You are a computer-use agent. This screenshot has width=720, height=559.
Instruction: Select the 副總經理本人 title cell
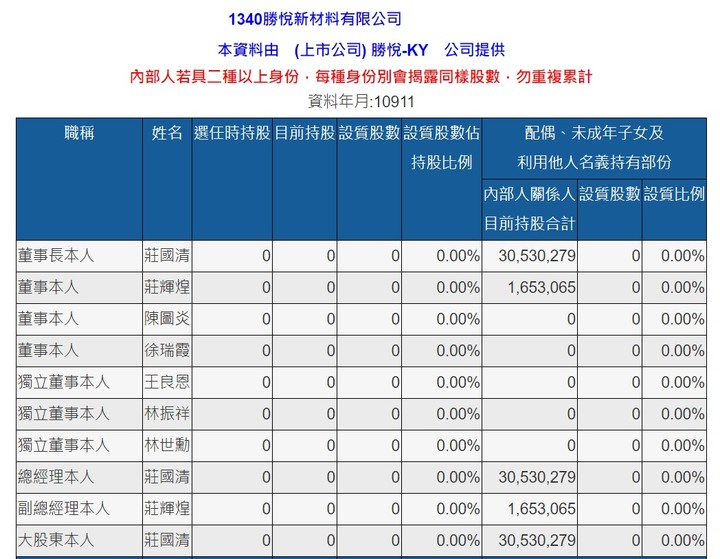point(79,508)
